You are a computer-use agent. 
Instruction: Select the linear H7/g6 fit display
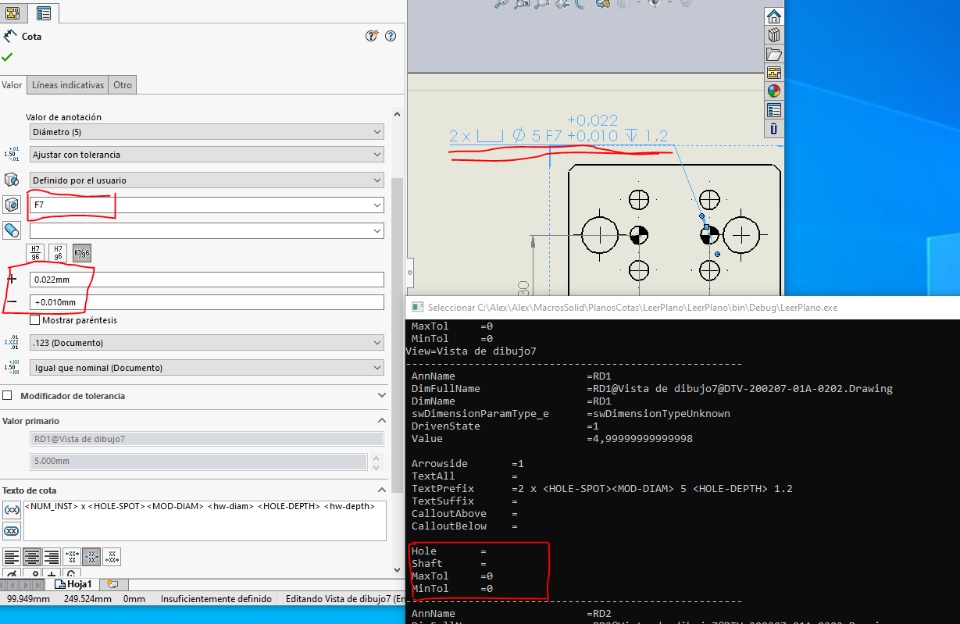(81, 252)
